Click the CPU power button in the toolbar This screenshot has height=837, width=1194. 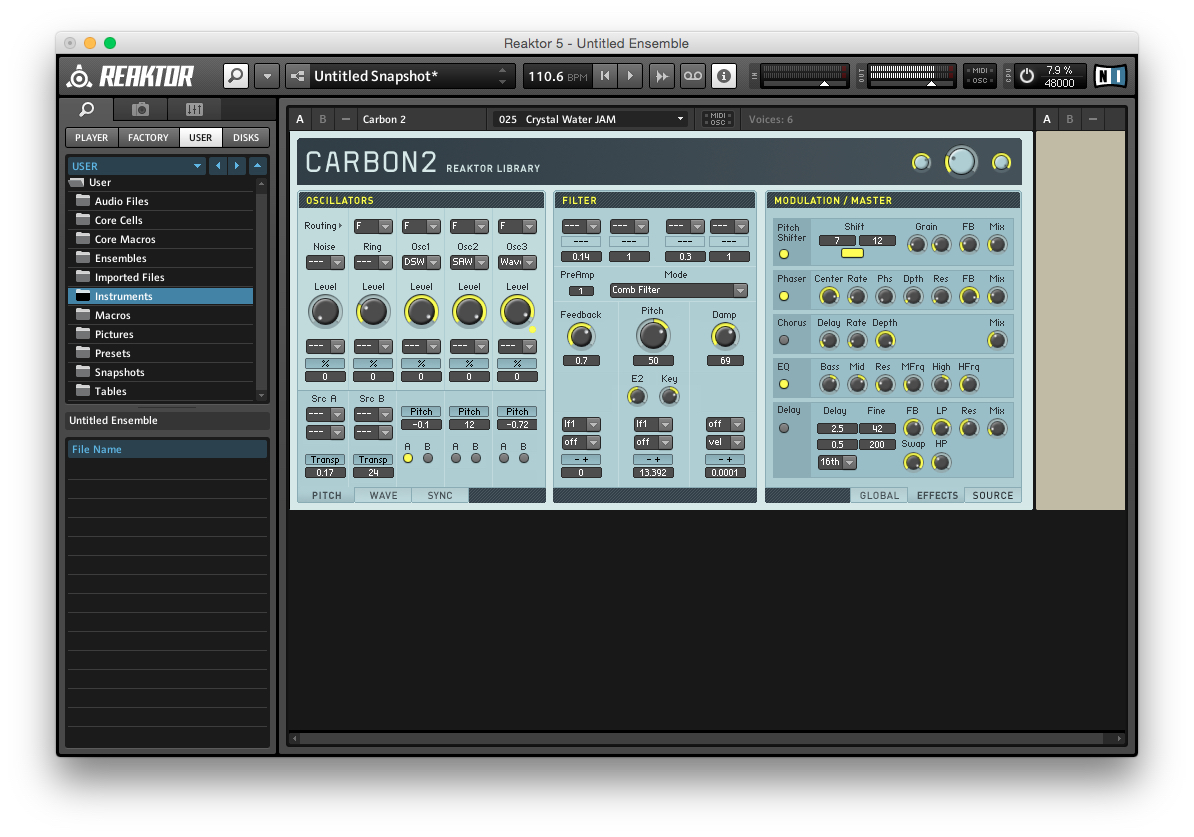[x=1028, y=76]
